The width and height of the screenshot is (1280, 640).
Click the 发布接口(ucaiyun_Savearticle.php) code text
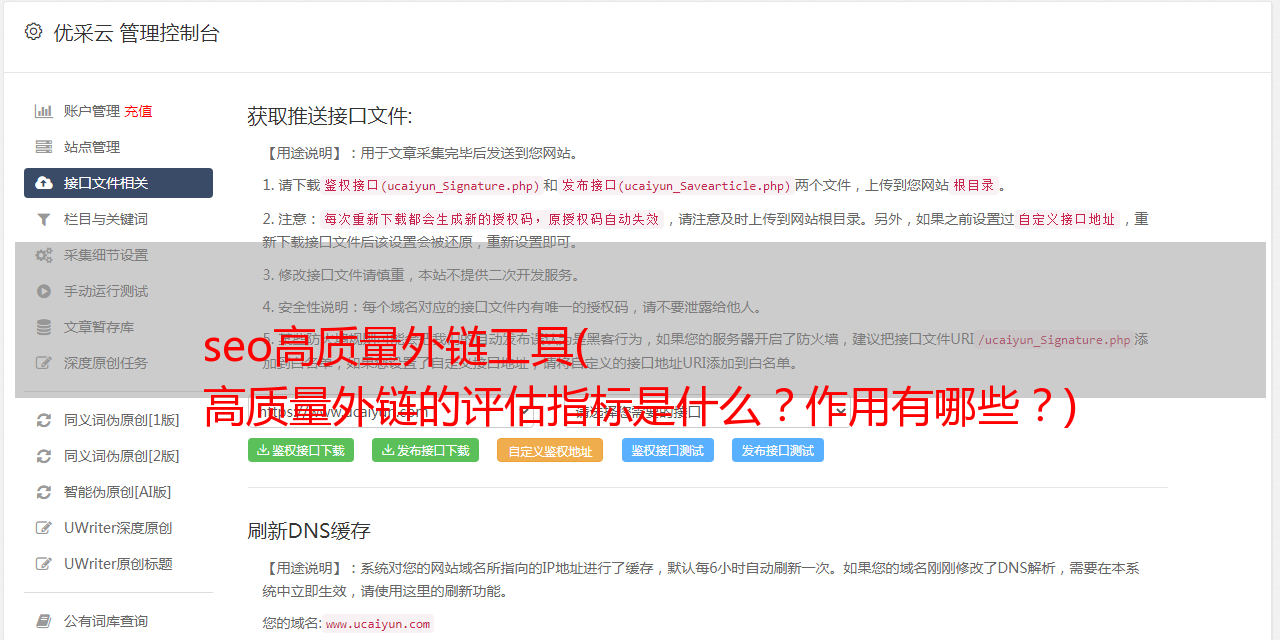676,185
